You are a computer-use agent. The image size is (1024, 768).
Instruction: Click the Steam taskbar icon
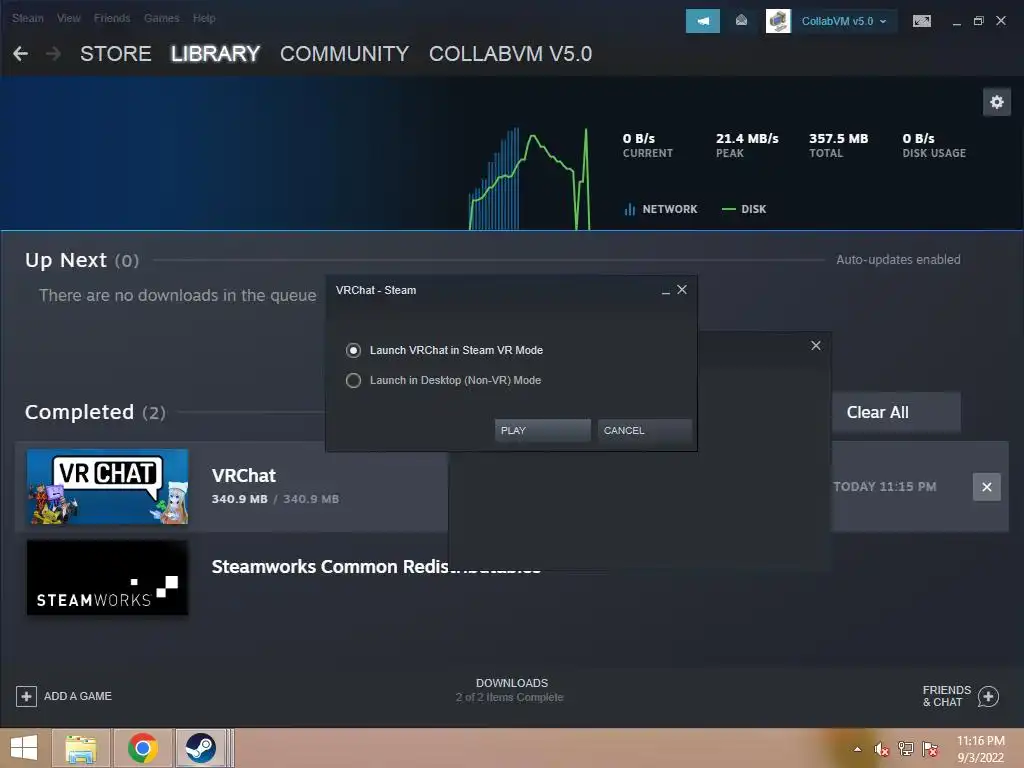[200, 748]
